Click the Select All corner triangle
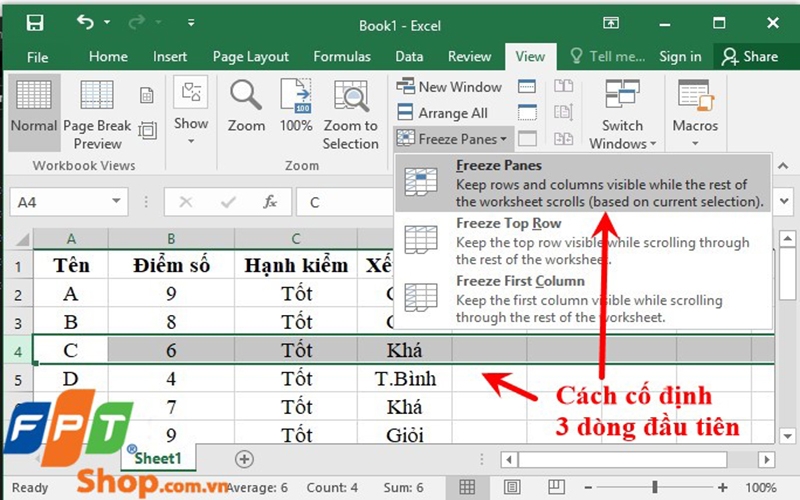 [x=20, y=238]
